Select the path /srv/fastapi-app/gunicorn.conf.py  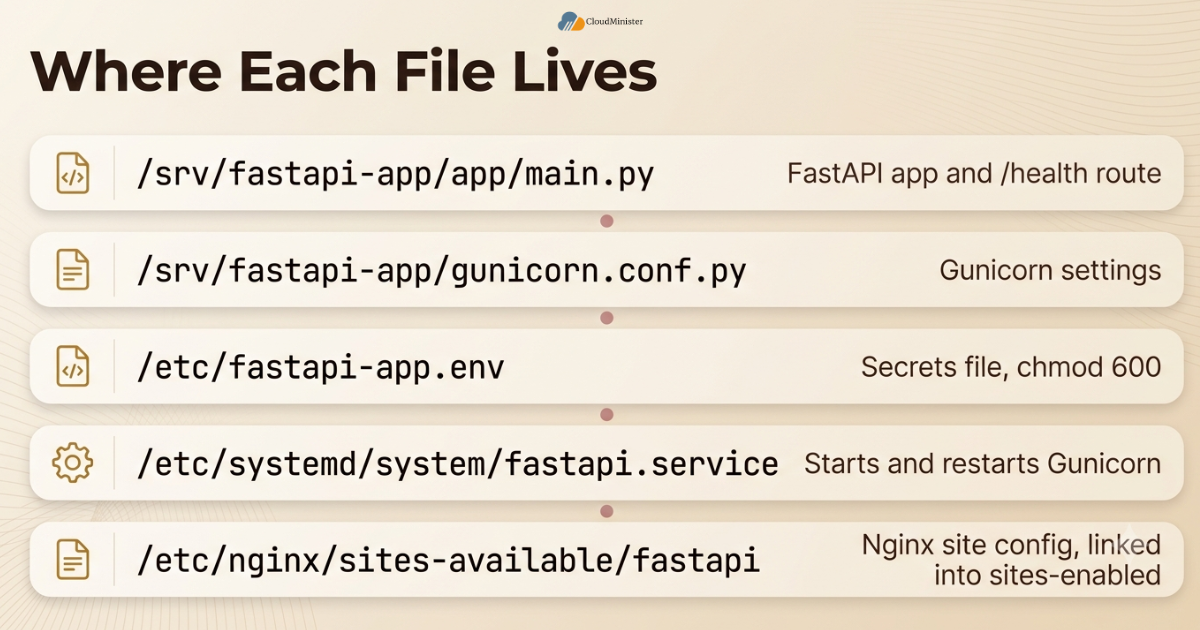tap(441, 272)
